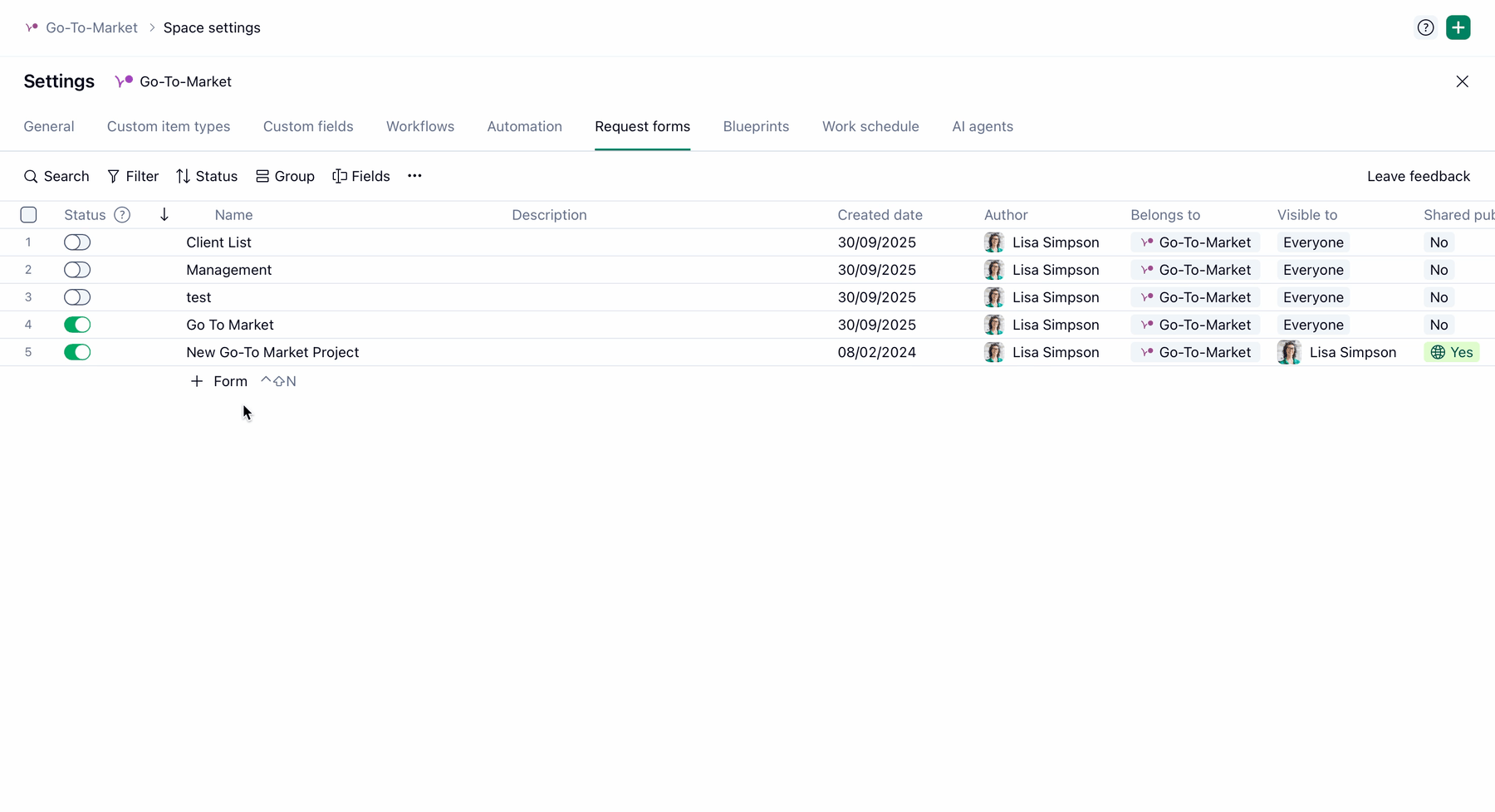Open the Fields column chooser

pyautogui.click(x=361, y=176)
